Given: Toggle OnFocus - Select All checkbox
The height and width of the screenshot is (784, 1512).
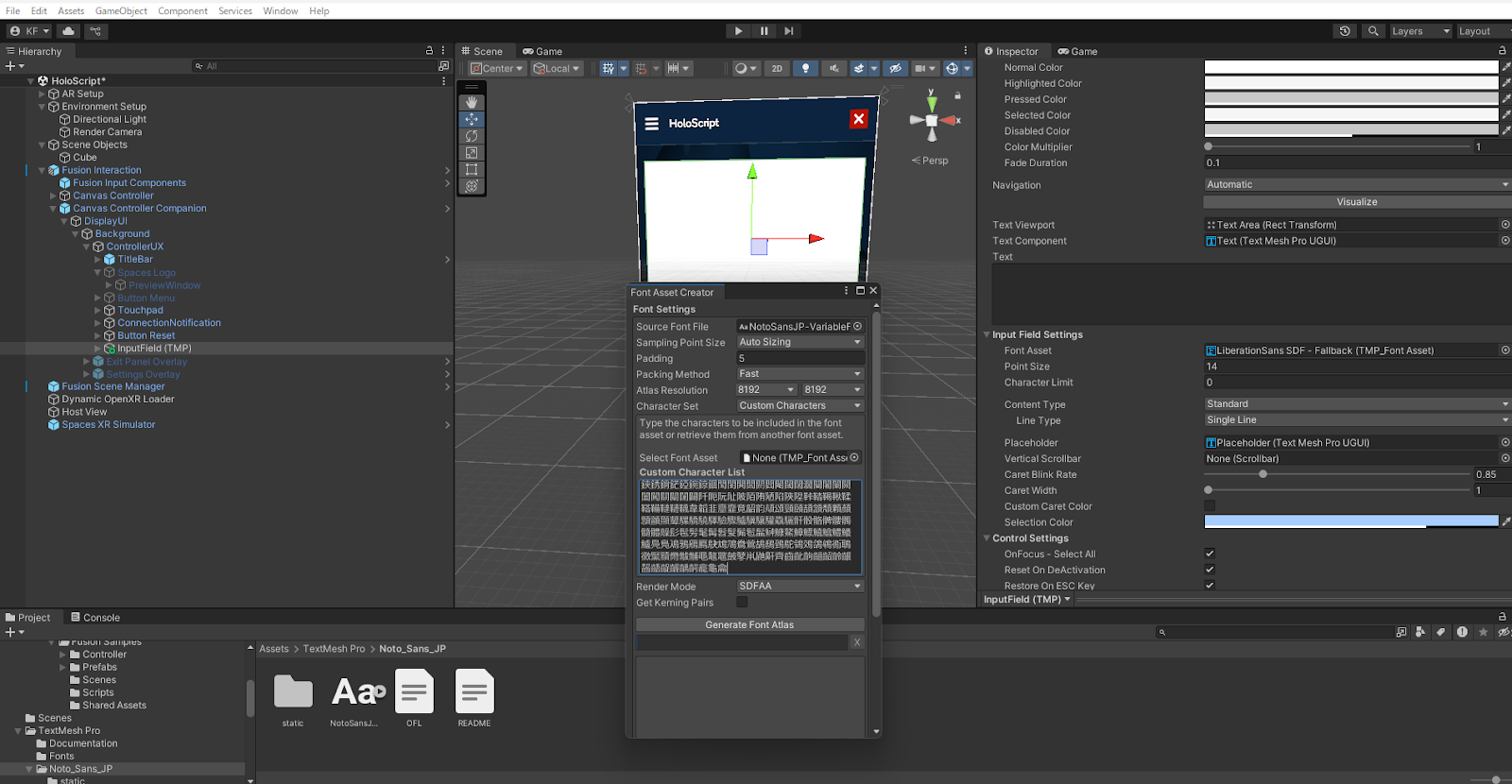Looking at the screenshot, I should 1210,554.
